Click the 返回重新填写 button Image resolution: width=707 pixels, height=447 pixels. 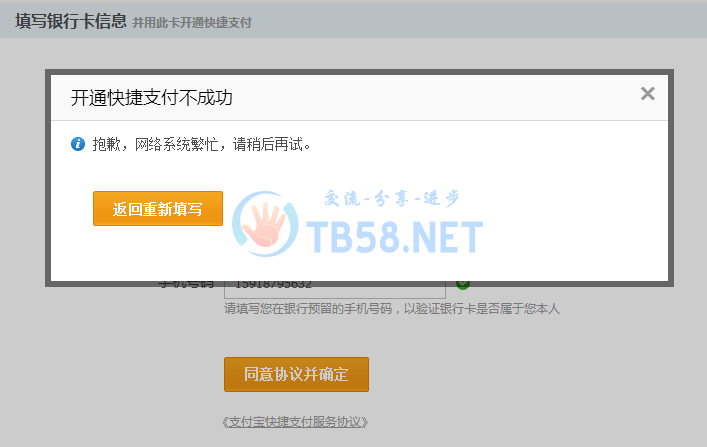(x=158, y=208)
